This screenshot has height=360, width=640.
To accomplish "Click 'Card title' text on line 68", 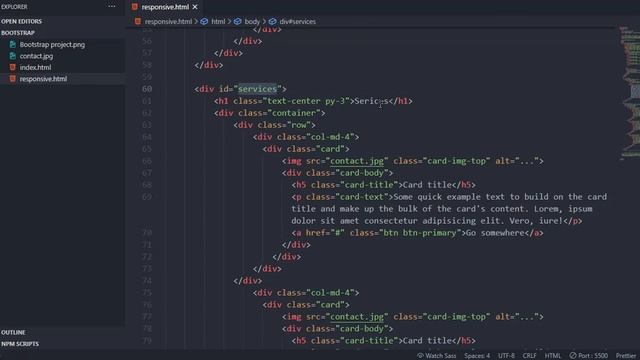I will click(427, 185).
